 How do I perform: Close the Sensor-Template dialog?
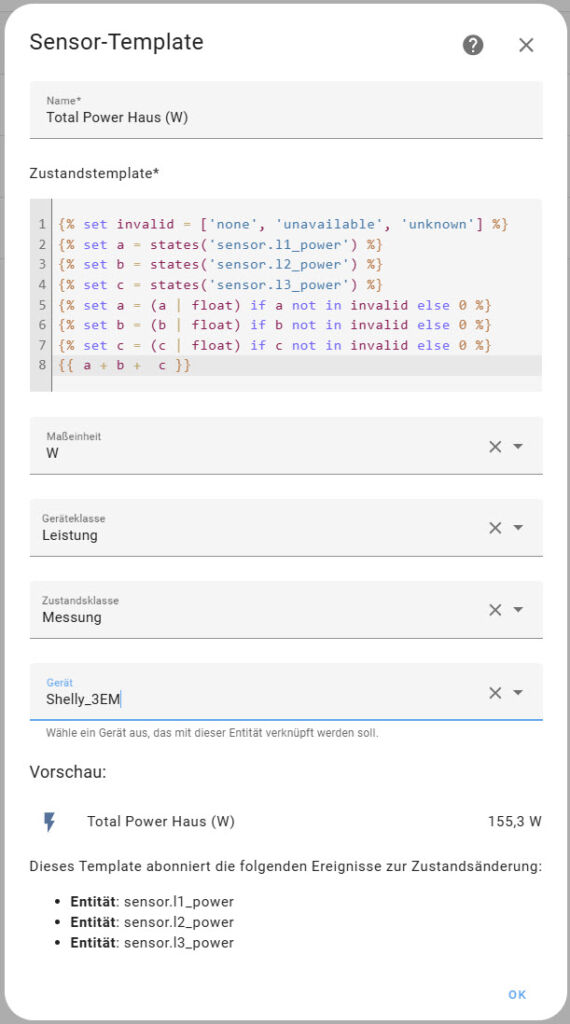coord(526,45)
